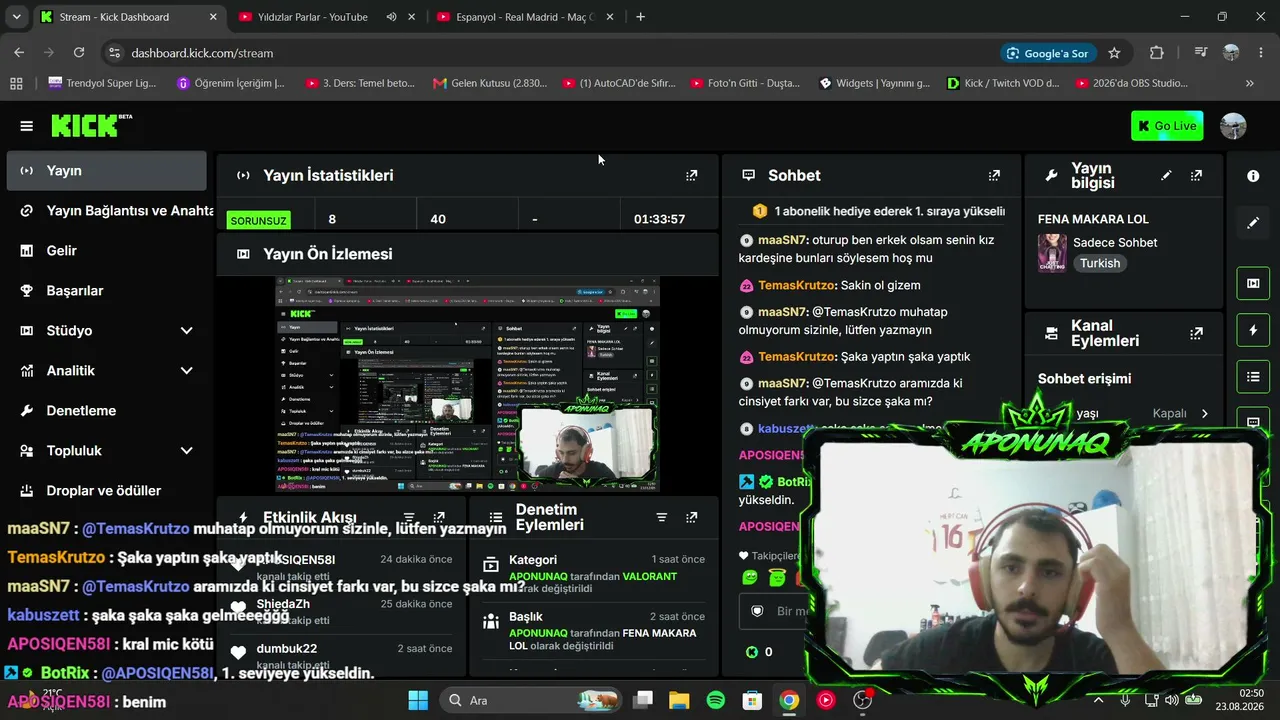
Task: Go back to previous page
Action: (x=19, y=53)
